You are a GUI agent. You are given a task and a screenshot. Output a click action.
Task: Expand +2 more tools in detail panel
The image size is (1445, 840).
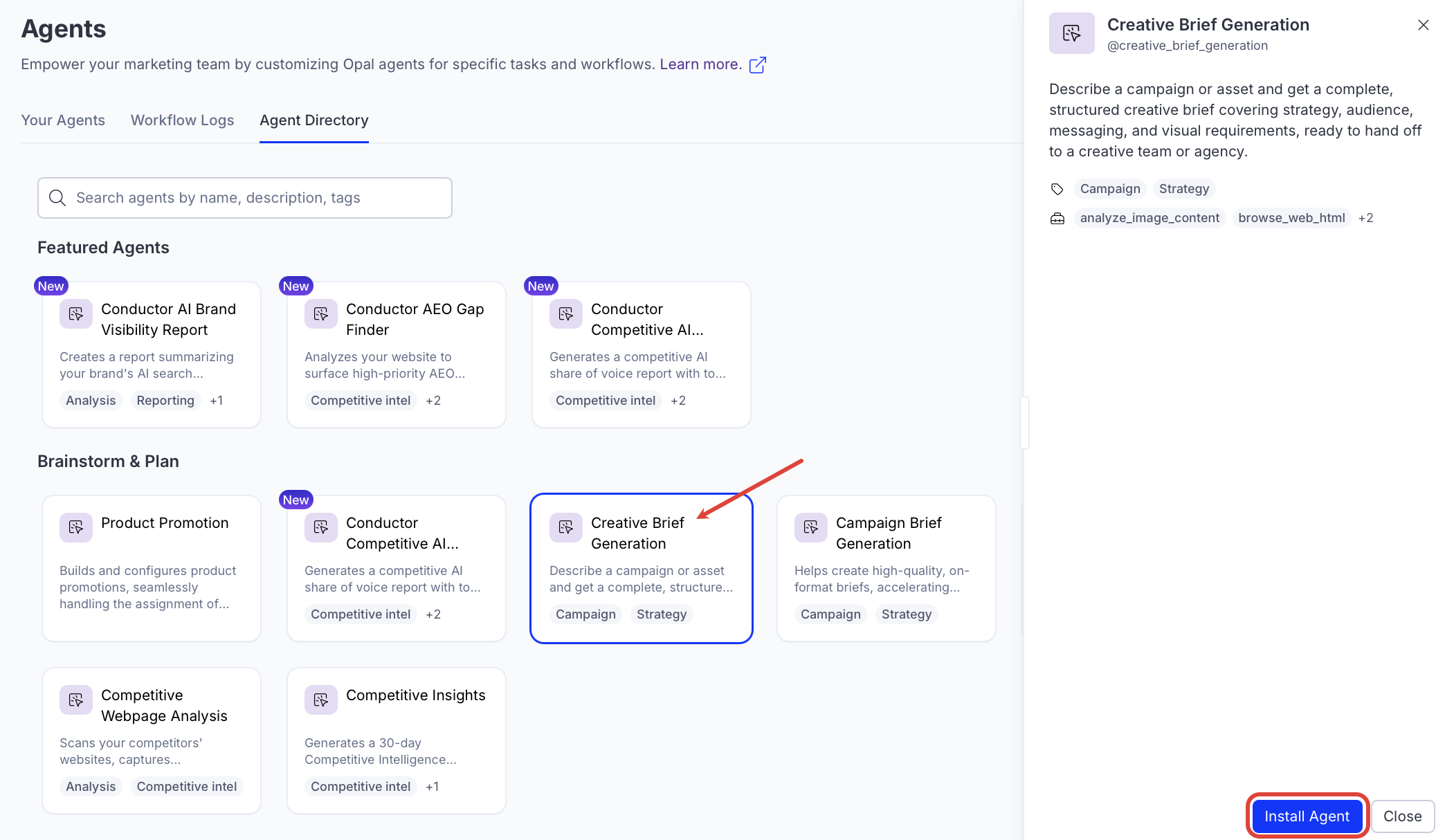[x=1365, y=218]
